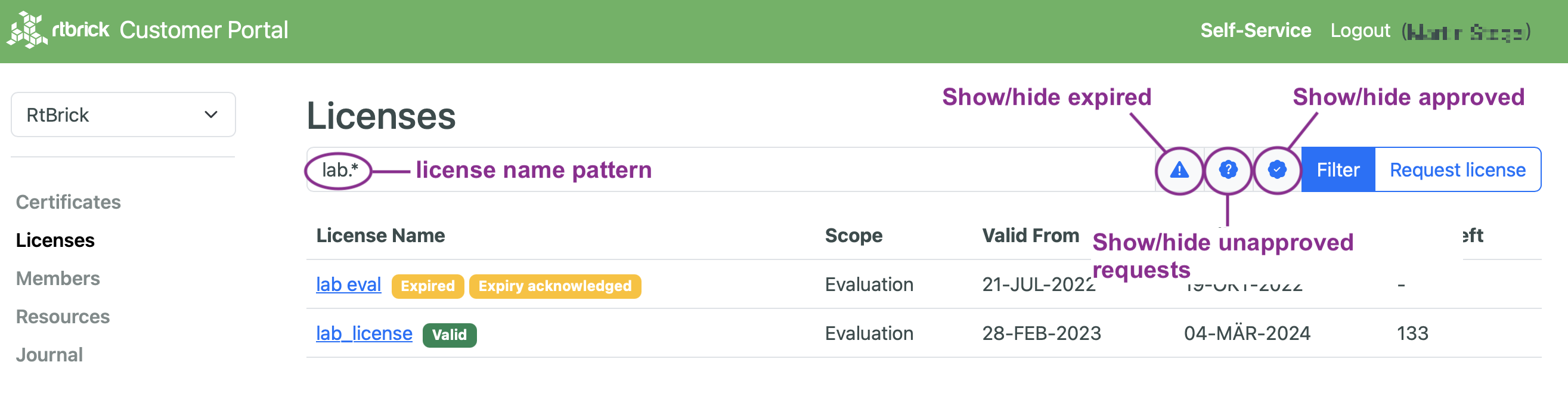This screenshot has width=1568, height=396.
Task: Click the license name pattern input field
Action: [x=730, y=170]
